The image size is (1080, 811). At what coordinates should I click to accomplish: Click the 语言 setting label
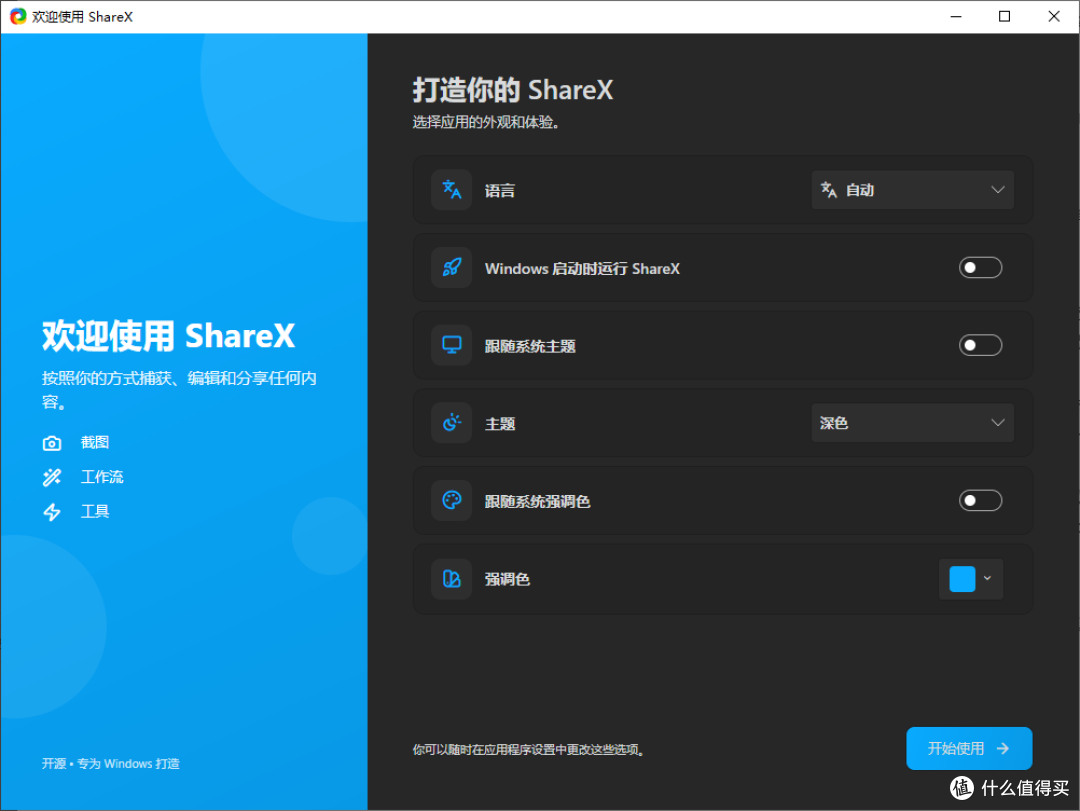coord(500,190)
